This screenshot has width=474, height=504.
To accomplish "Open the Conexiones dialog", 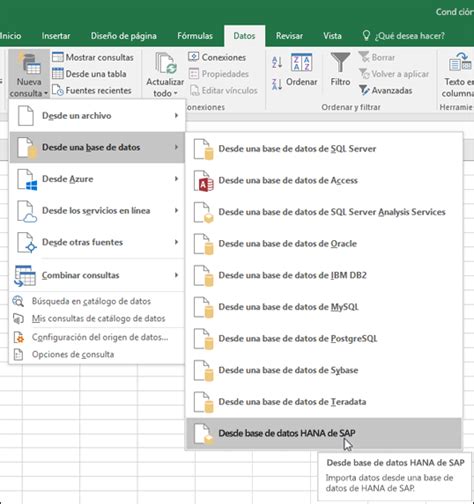I will coord(217,57).
